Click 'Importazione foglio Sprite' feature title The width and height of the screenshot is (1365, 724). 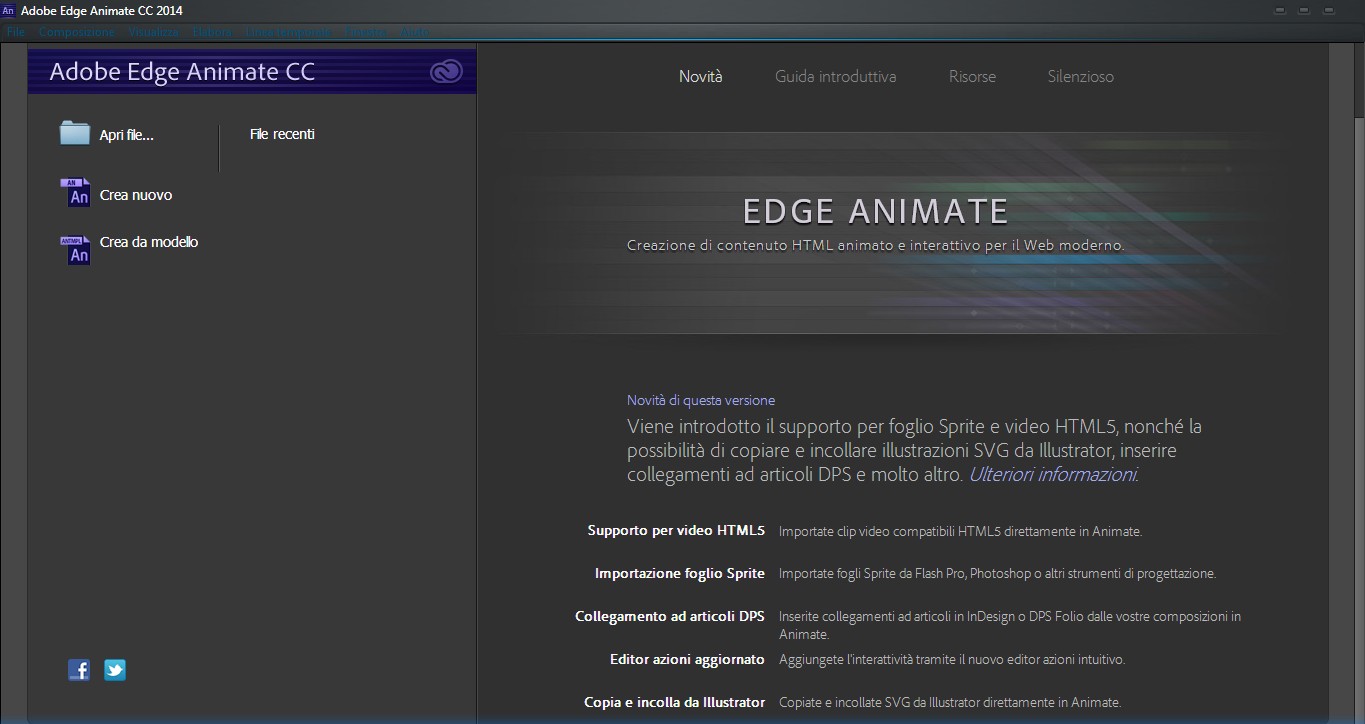click(680, 573)
